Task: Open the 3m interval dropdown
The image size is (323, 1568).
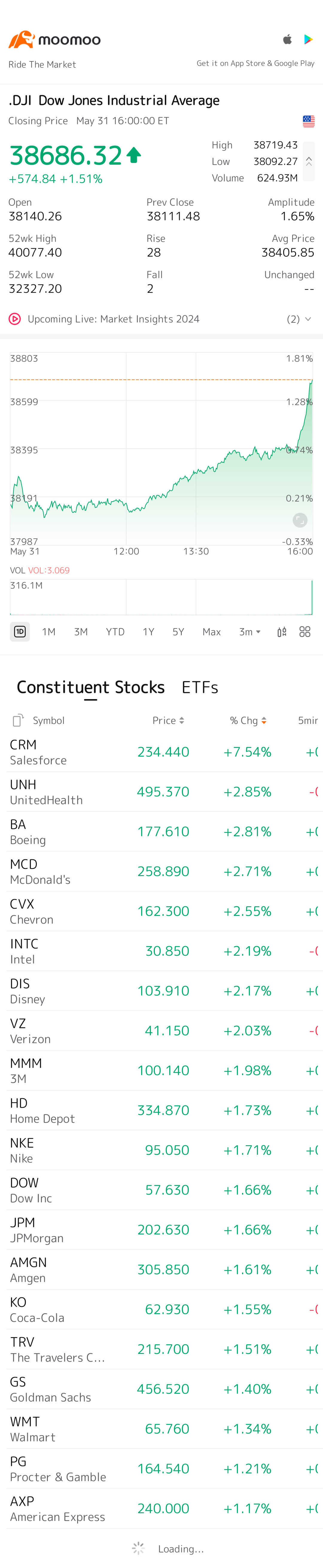Action: pyautogui.click(x=250, y=632)
